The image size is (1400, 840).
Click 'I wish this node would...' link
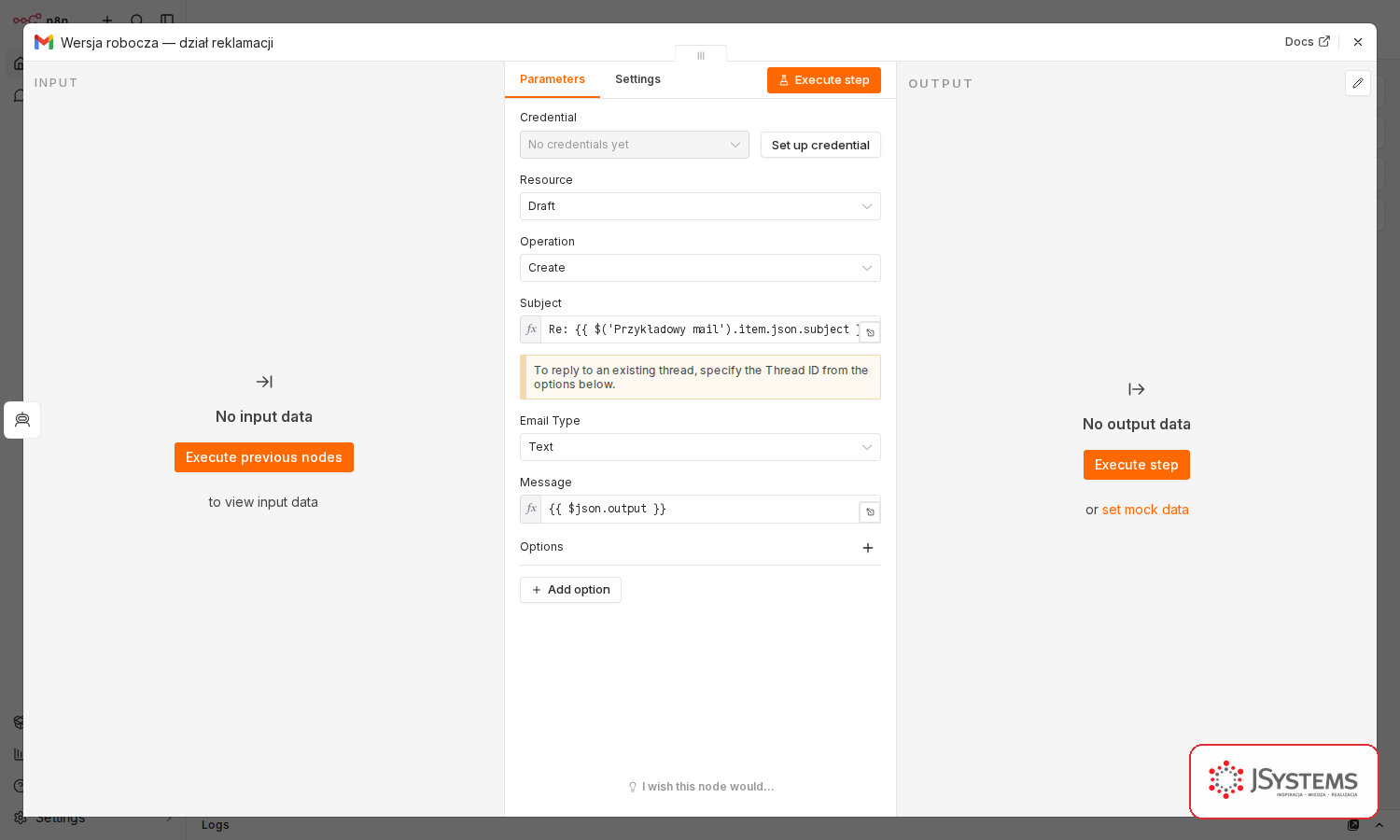[701, 787]
